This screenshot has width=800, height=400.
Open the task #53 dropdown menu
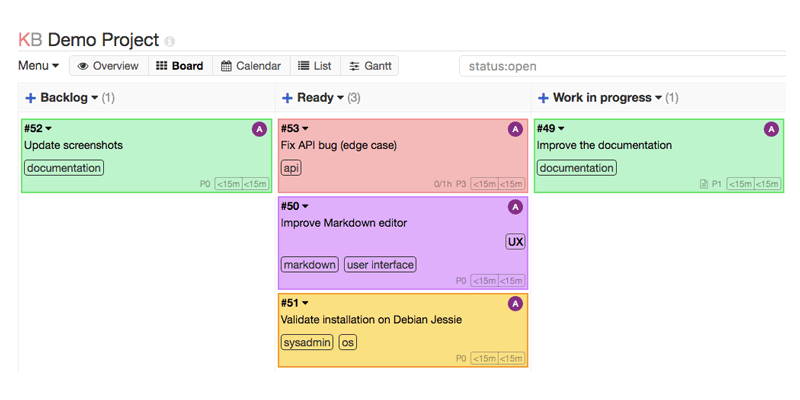pyautogui.click(x=305, y=129)
